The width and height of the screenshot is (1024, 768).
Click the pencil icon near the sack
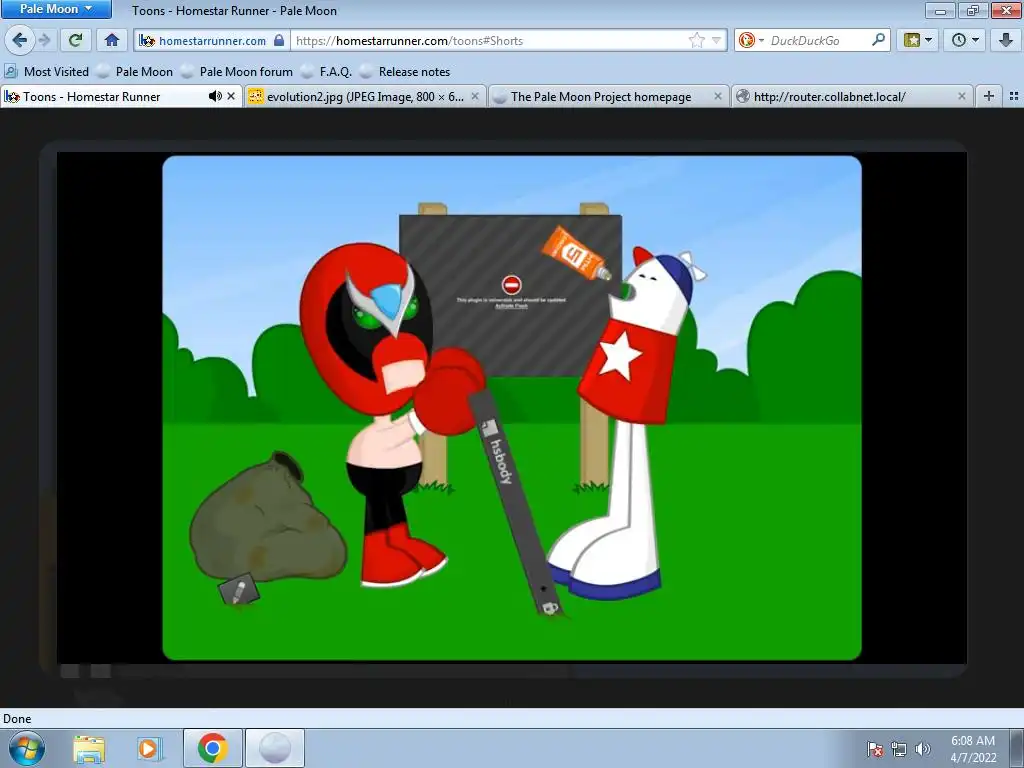click(x=238, y=591)
